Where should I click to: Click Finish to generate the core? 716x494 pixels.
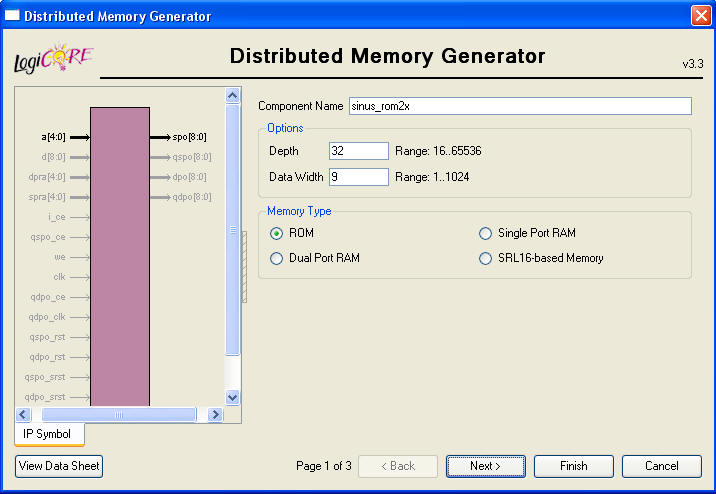(x=574, y=466)
